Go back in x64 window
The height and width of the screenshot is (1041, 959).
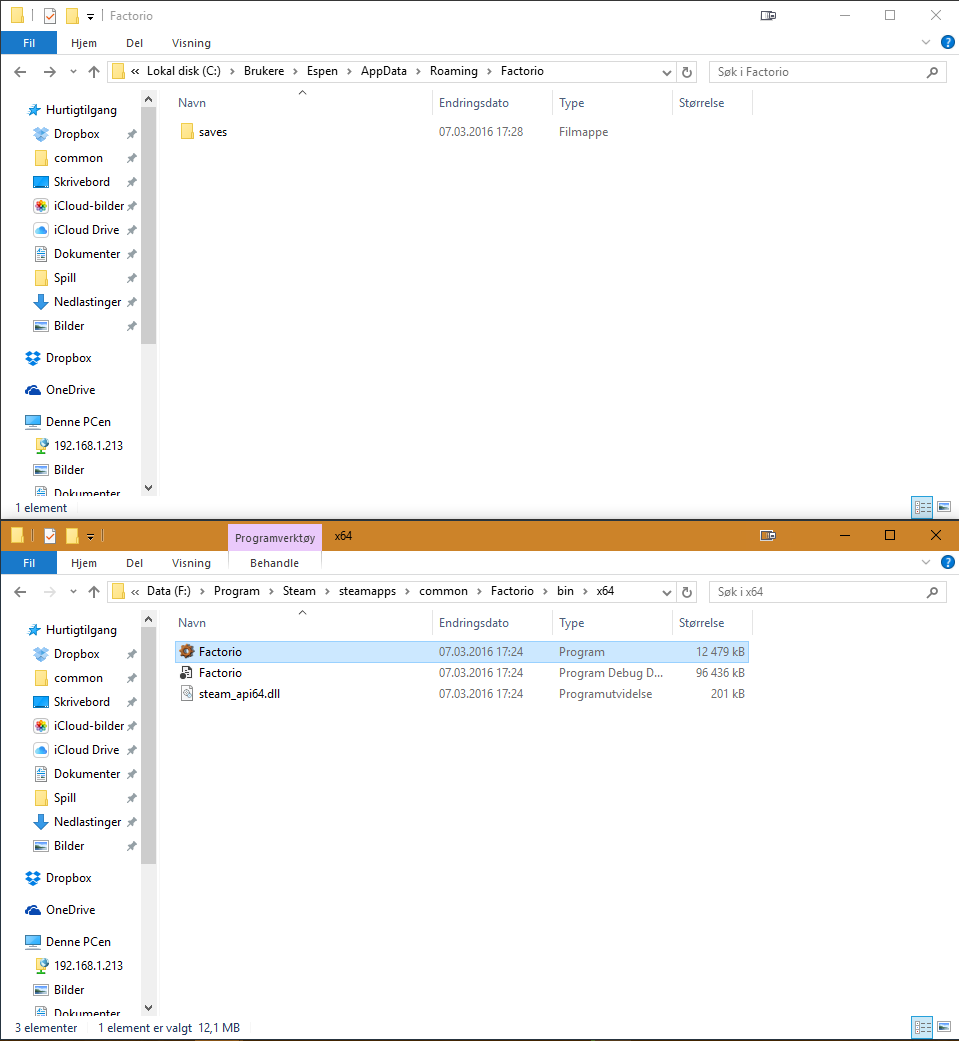pos(21,592)
